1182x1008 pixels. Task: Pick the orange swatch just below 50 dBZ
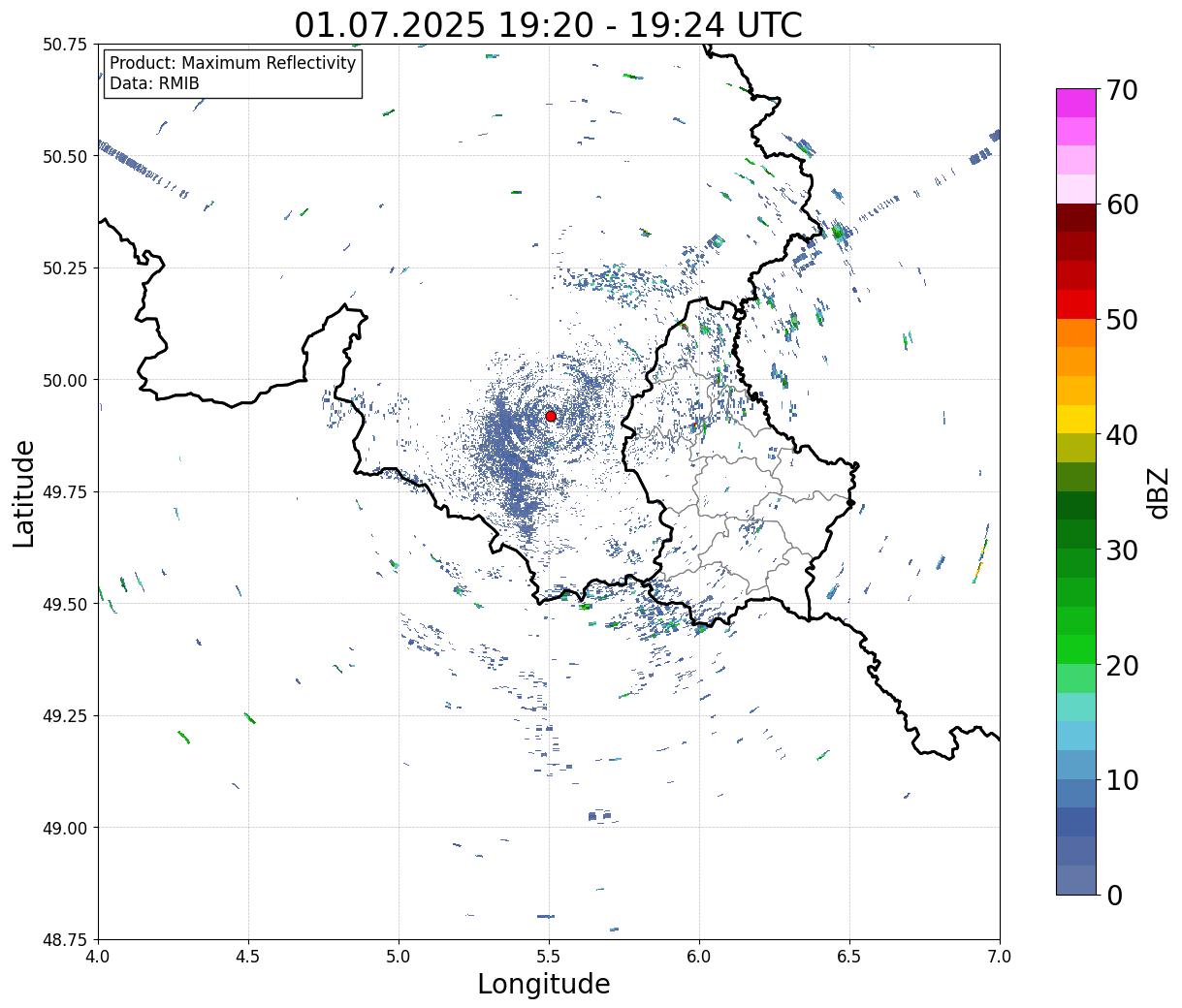[1076, 332]
